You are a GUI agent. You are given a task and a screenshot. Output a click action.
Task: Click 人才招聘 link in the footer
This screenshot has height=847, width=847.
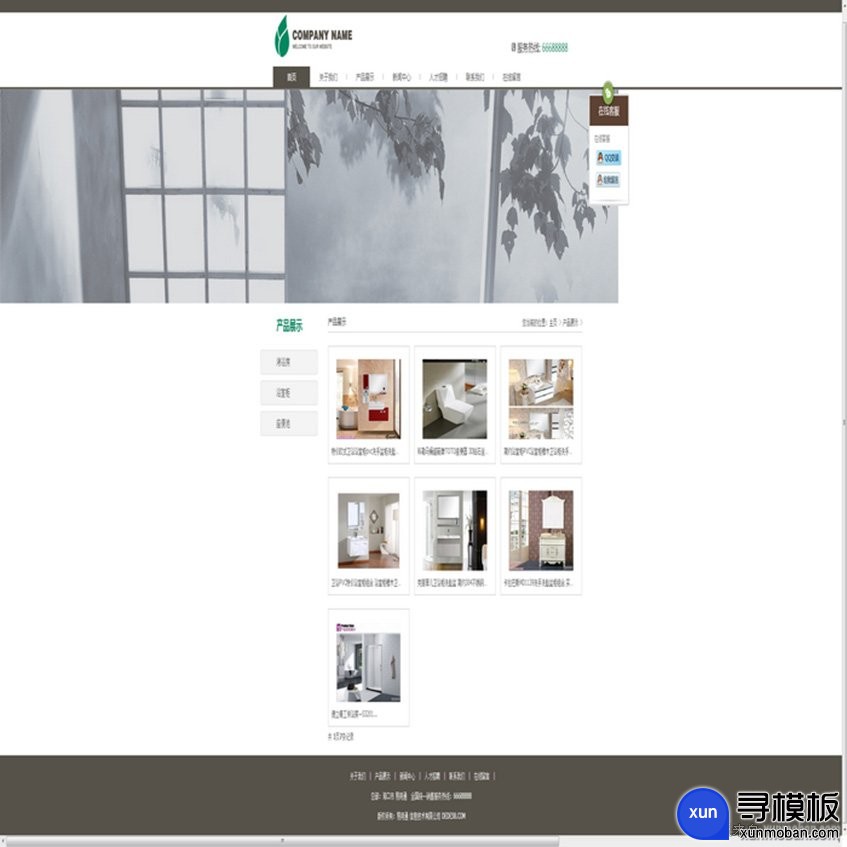point(432,776)
